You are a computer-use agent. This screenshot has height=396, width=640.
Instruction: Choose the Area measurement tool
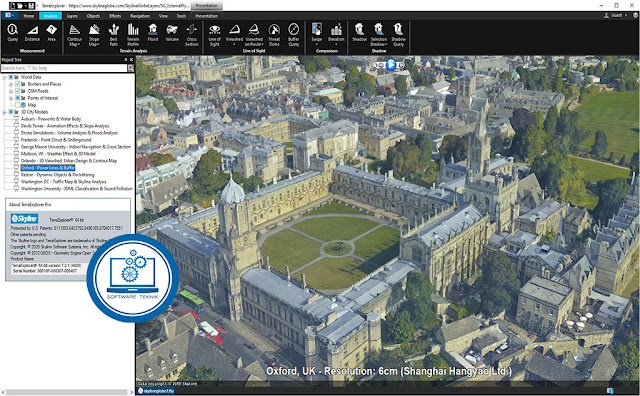51,33
